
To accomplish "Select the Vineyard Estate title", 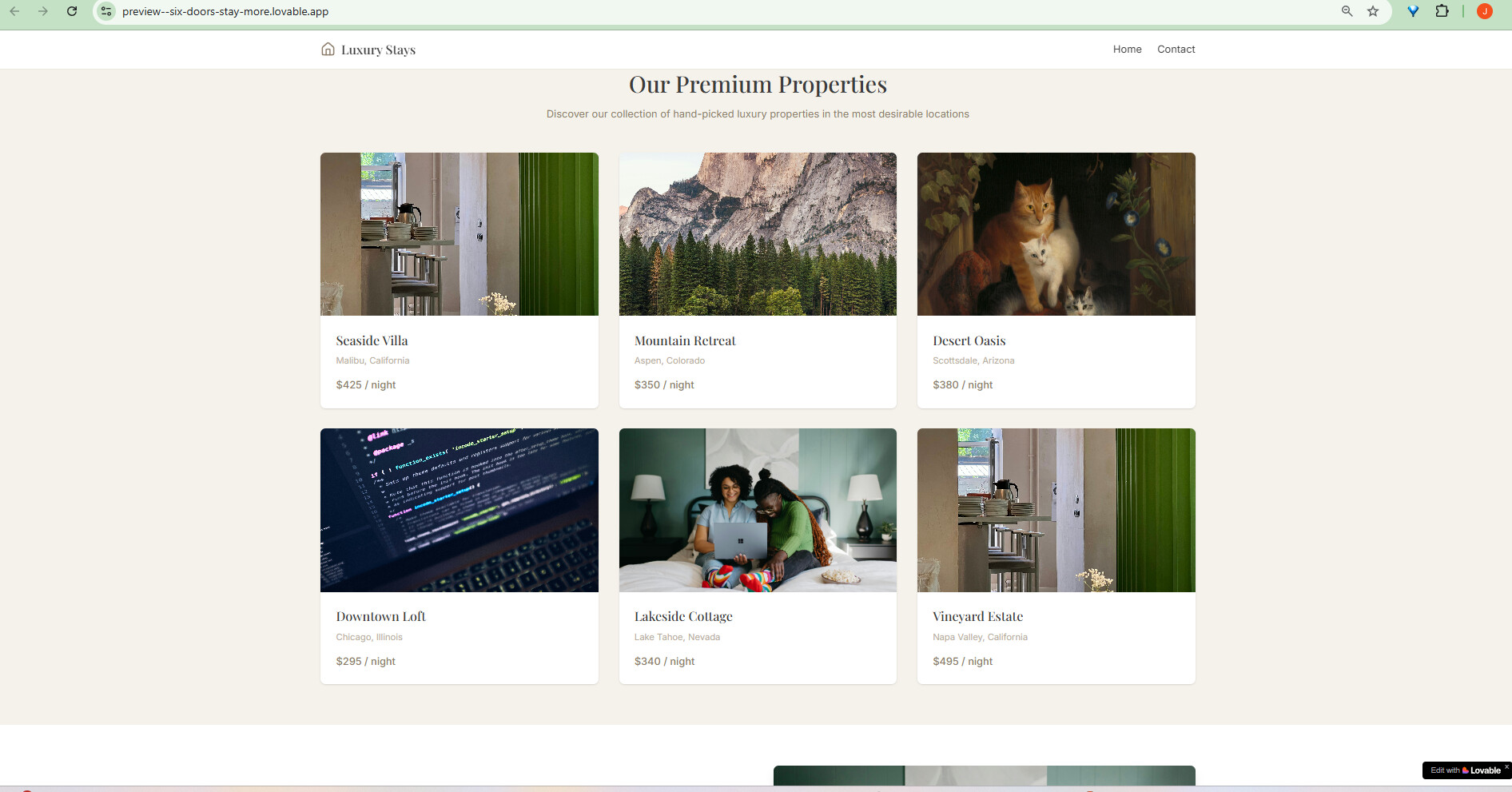I will tap(978, 616).
